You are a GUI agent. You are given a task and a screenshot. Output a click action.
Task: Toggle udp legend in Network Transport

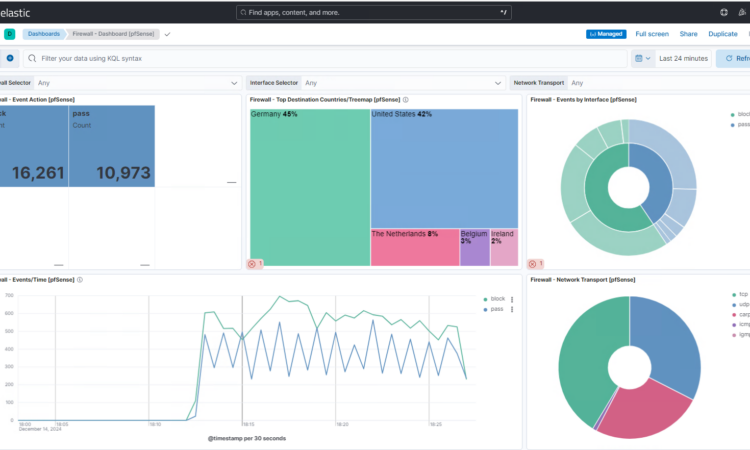(x=741, y=305)
